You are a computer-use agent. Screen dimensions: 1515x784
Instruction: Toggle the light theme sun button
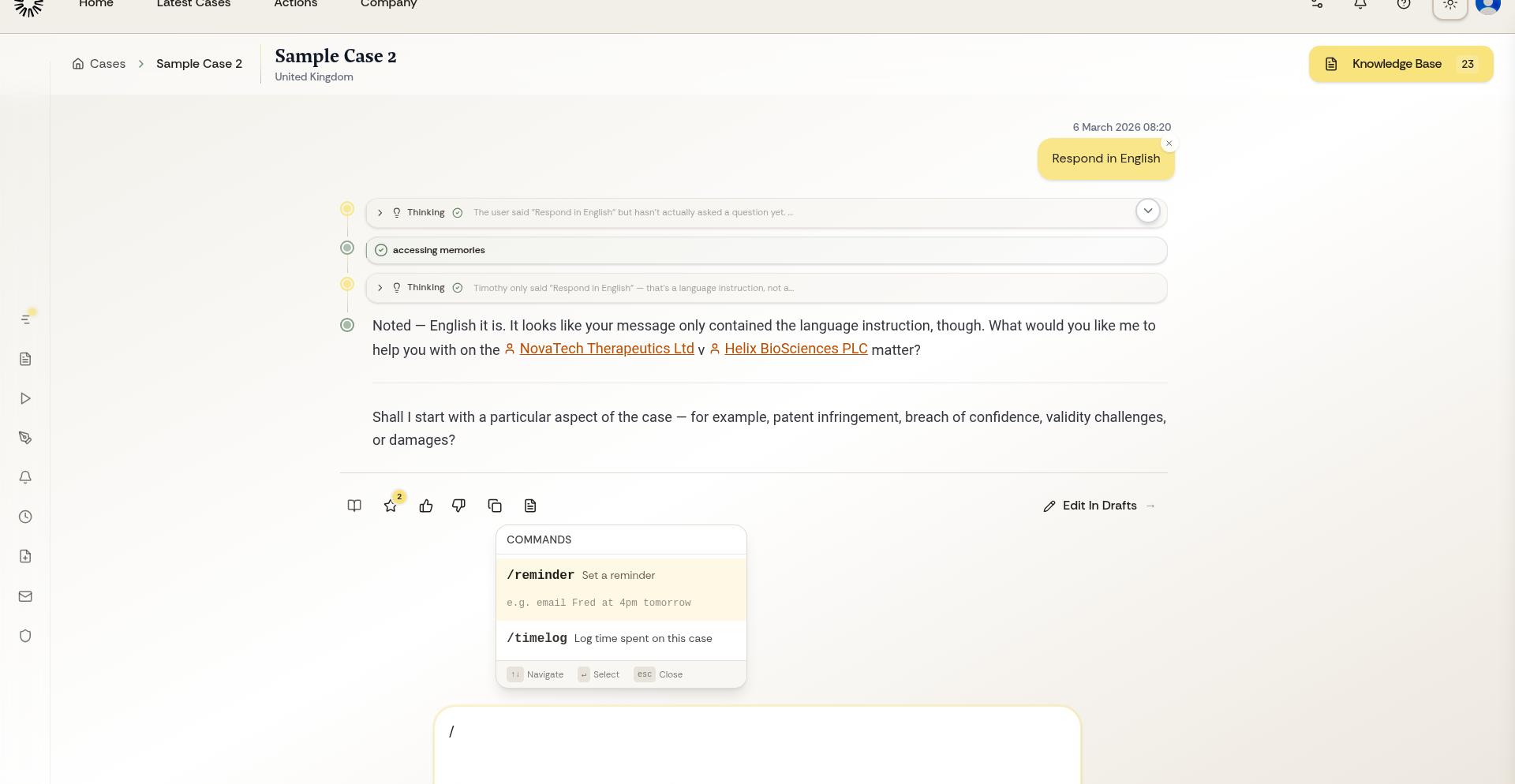point(1450,6)
